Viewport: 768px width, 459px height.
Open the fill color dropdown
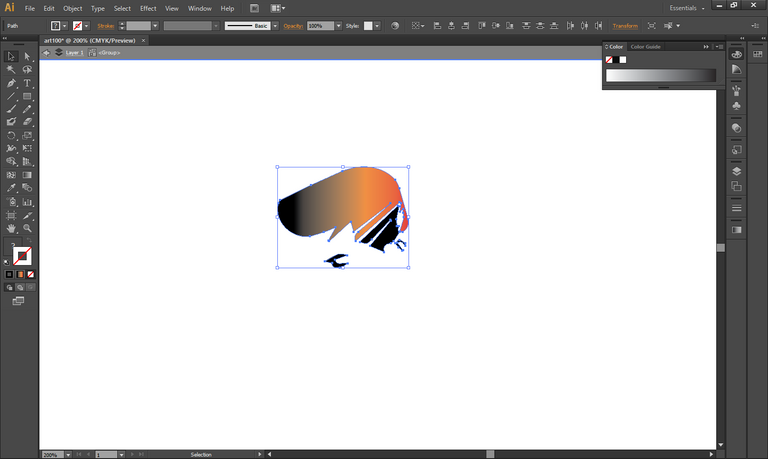(65, 26)
